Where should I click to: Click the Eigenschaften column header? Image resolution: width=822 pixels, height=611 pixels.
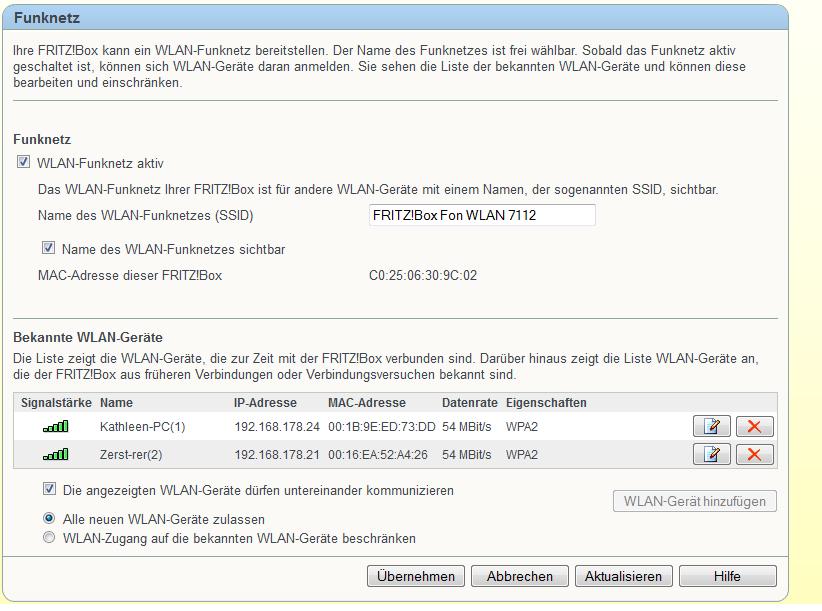point(546,402)
